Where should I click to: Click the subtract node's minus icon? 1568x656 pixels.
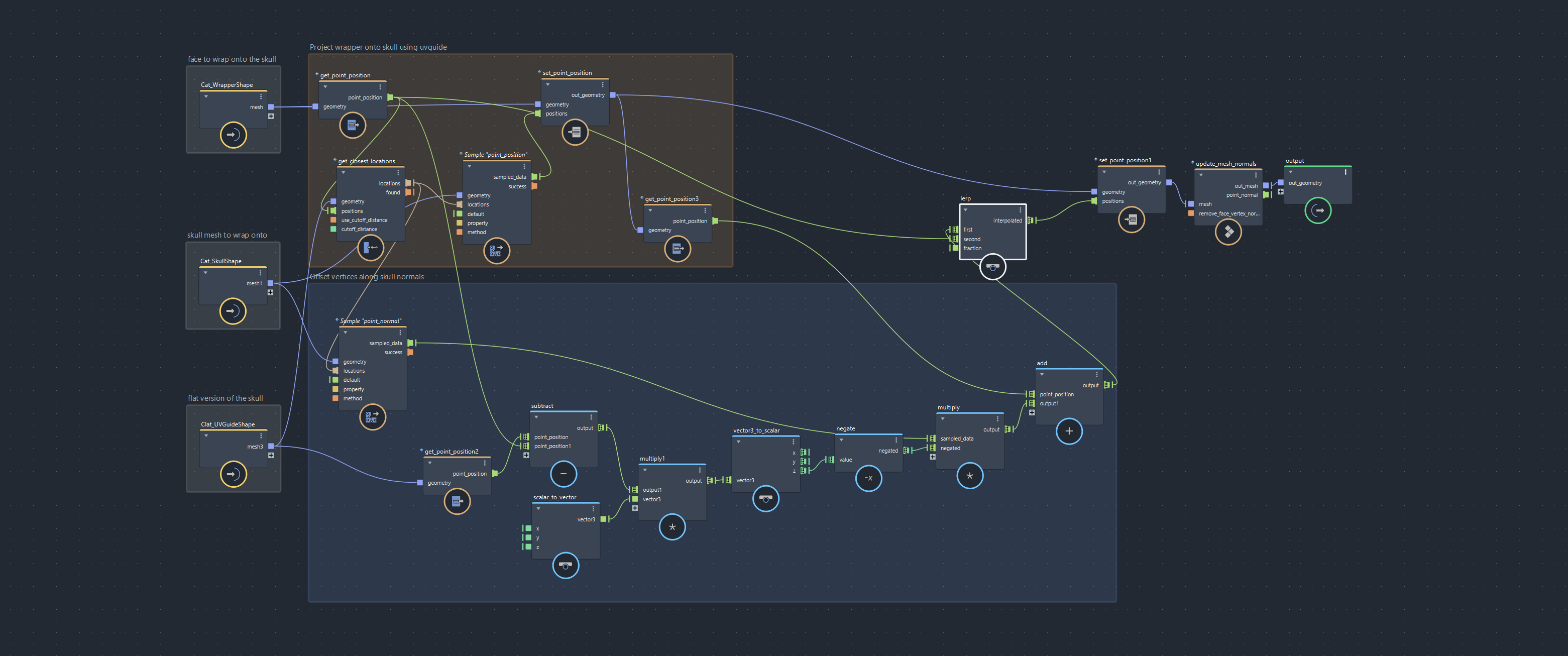[x=564, y=474]
